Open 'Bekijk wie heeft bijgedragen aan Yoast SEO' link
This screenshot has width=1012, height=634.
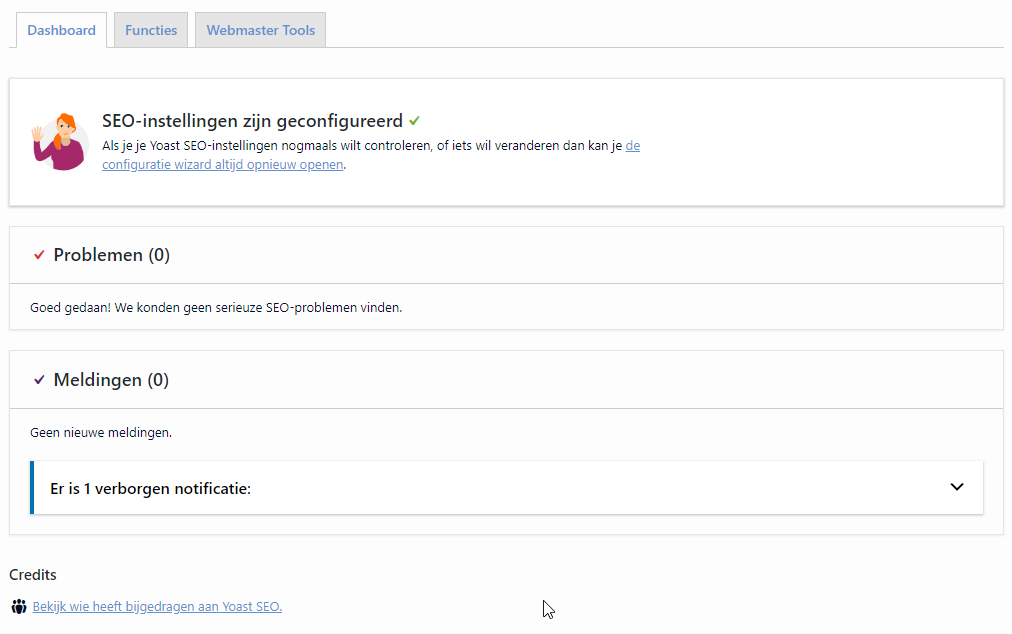point(157,607)
